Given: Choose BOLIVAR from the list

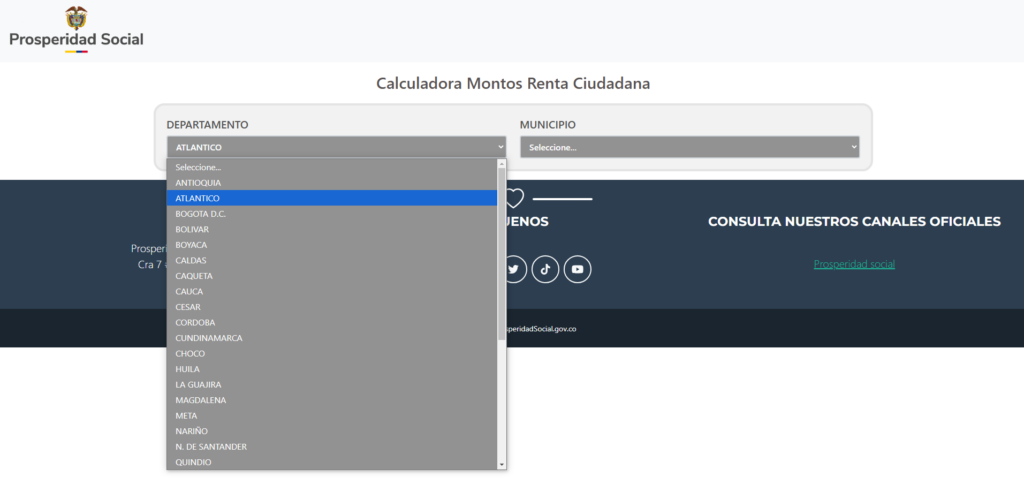Looking at the screenshot, I should (332, 229).
